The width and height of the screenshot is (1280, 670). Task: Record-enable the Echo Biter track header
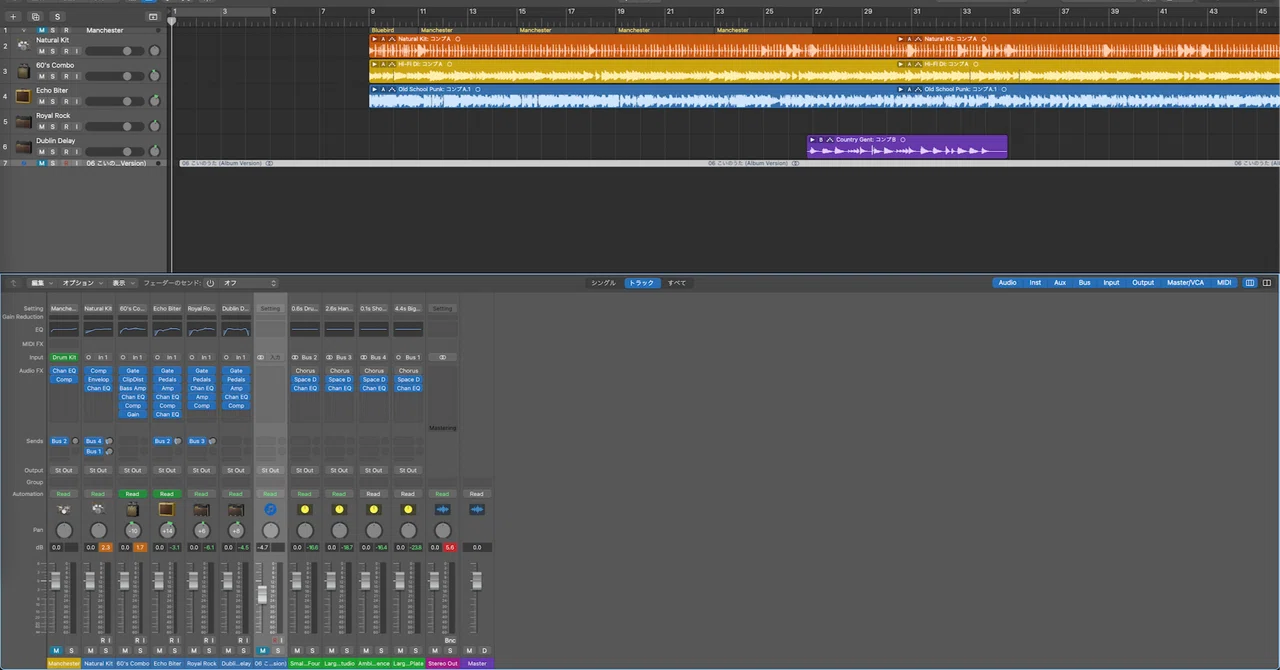tap(66, 102)
